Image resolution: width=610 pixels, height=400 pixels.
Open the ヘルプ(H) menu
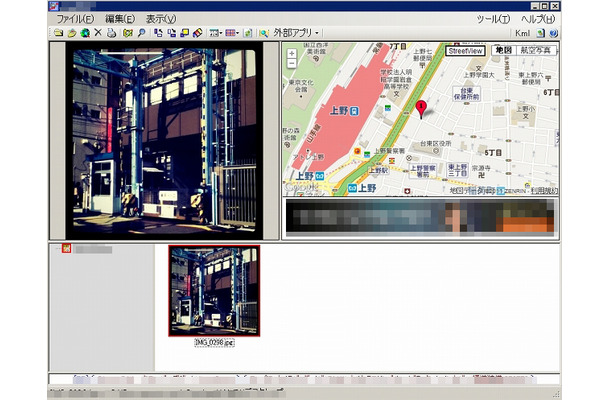(538, 19)
